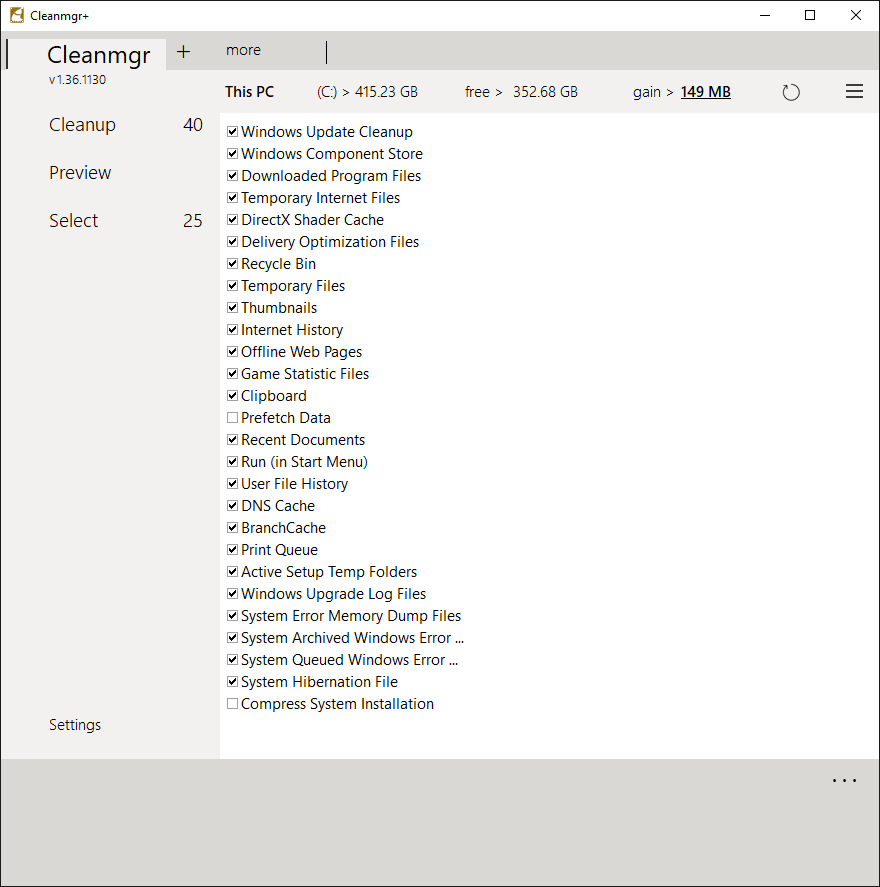880x887 pixels.
Task: Click the plus add tab icon
Action: tap(183, 52)
